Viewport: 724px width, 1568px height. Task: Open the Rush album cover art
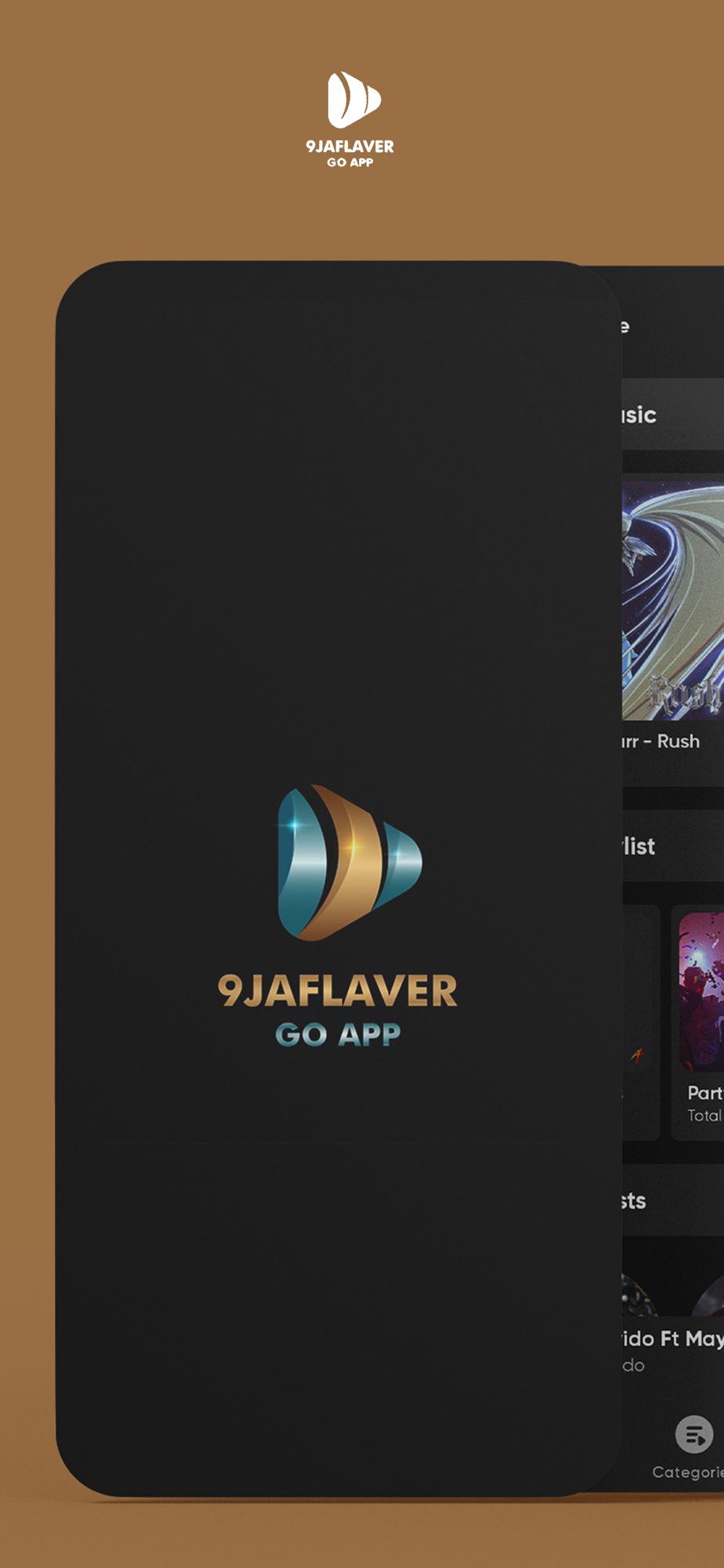(673, 601)
